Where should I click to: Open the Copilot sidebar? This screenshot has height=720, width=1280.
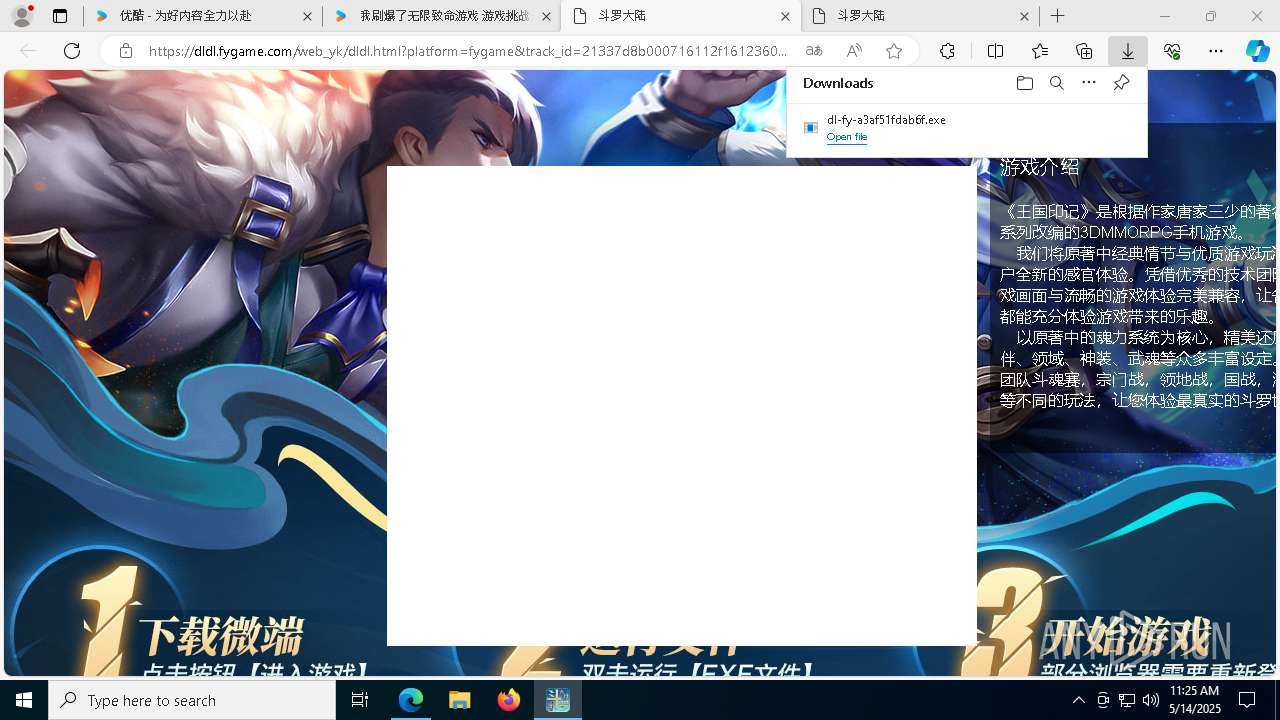(1257, 51)
